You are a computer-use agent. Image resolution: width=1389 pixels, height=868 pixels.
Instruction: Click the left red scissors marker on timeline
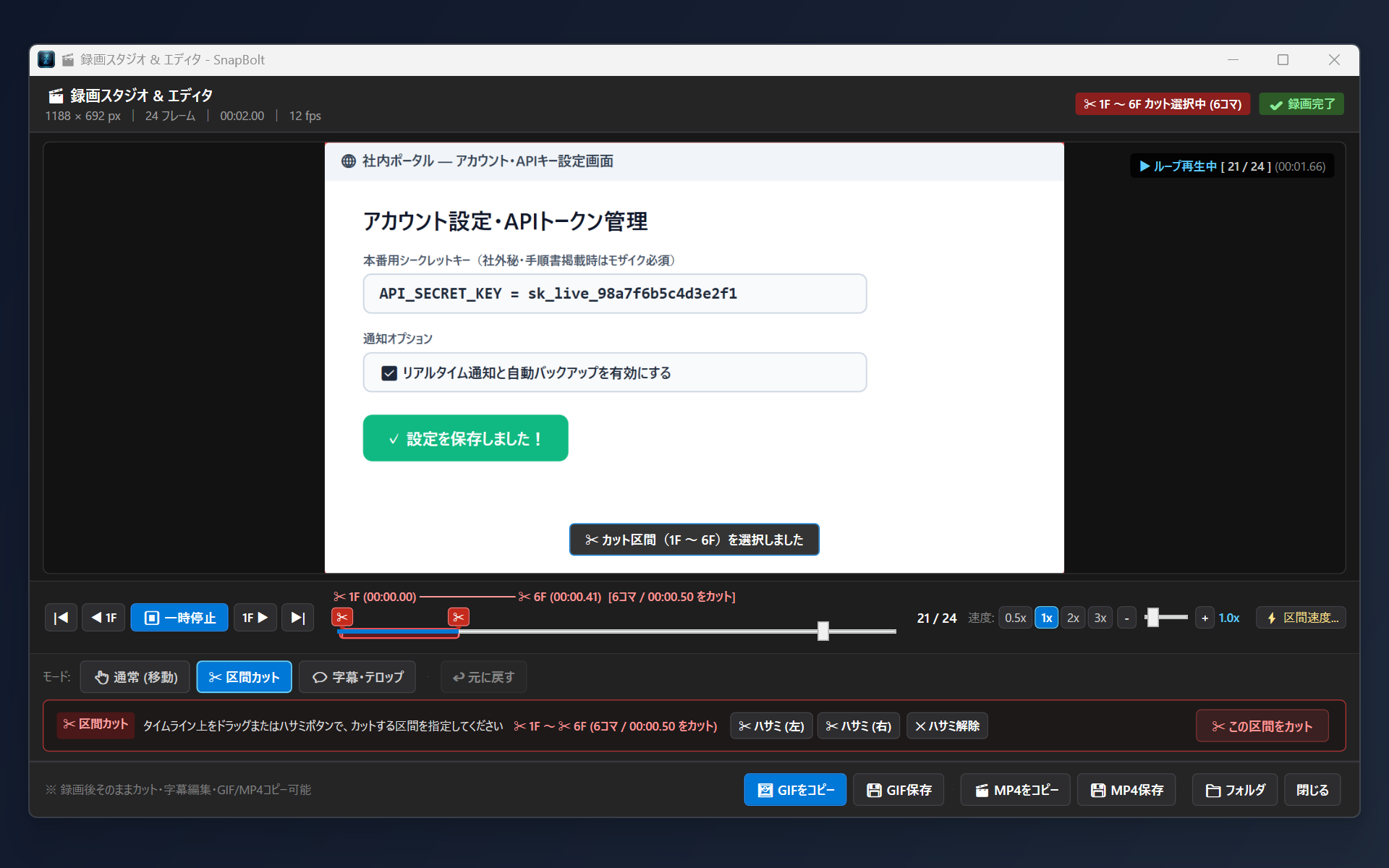click(342, 617)
